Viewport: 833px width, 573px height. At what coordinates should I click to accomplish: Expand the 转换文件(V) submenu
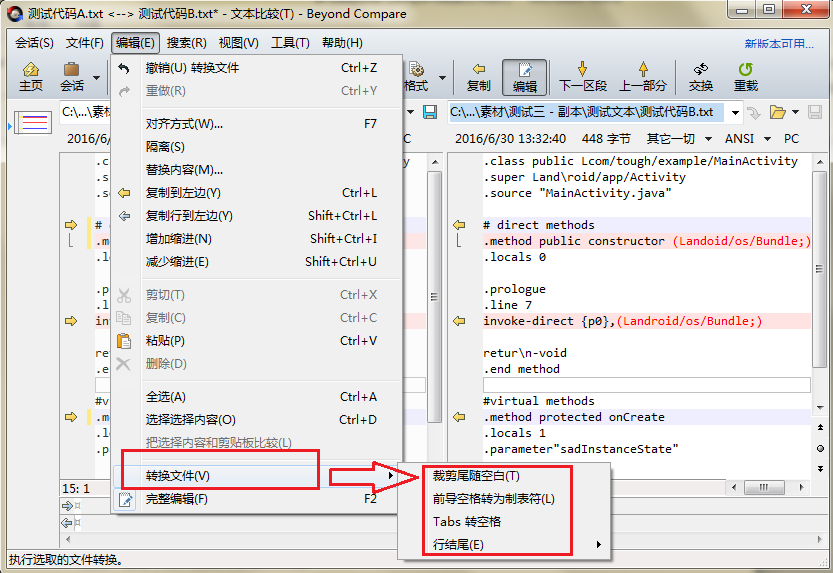click(x=257, y=476)
